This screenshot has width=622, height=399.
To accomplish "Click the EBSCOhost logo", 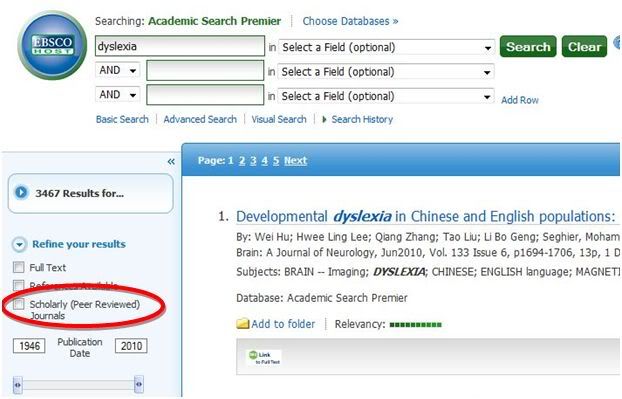I will click(x=52, y=45).
